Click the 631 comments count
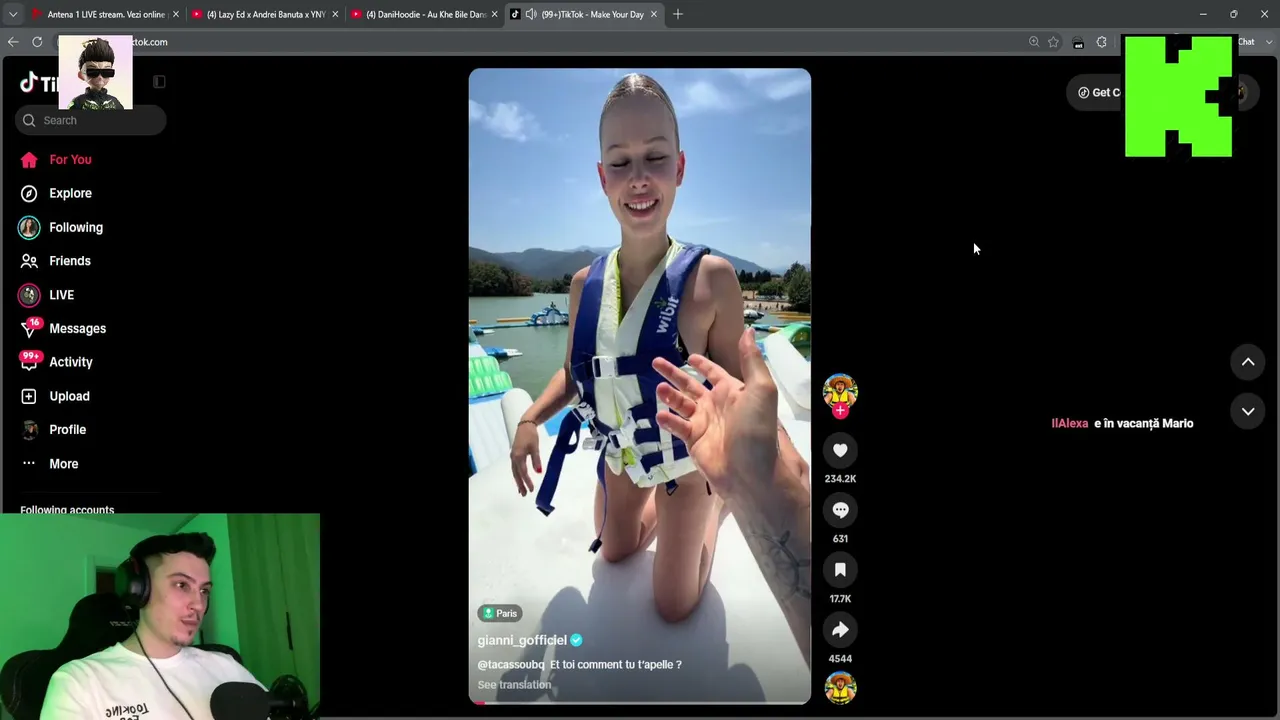The height and width of the screenshot is (720, 1280). pyautogui.click(x=840, y=539)
